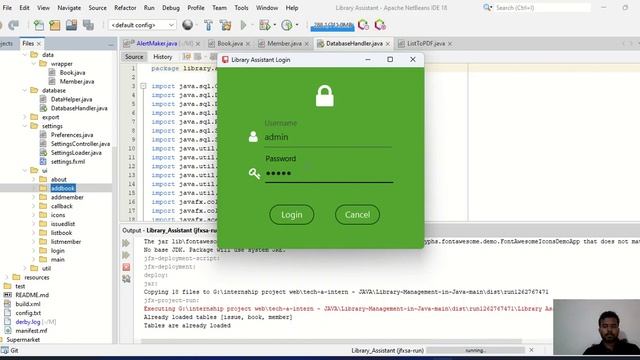Select the addbook folder

63,188
